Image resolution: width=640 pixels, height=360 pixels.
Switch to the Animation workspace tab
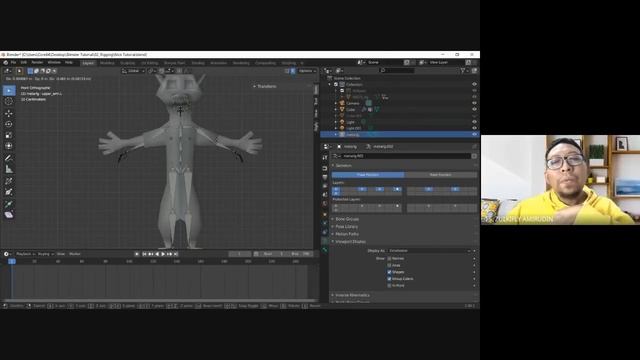point(218,63)
